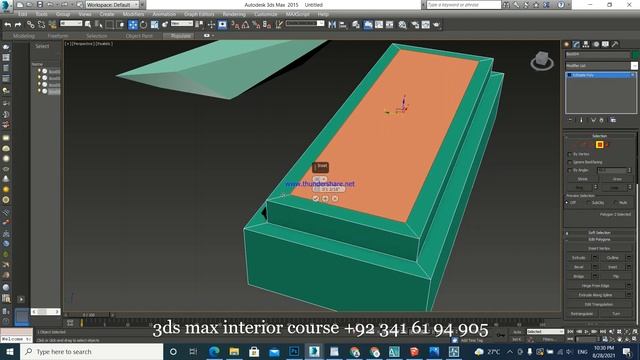
Task: Select the Polygon sub-object level icon
Action: [599, 144]
